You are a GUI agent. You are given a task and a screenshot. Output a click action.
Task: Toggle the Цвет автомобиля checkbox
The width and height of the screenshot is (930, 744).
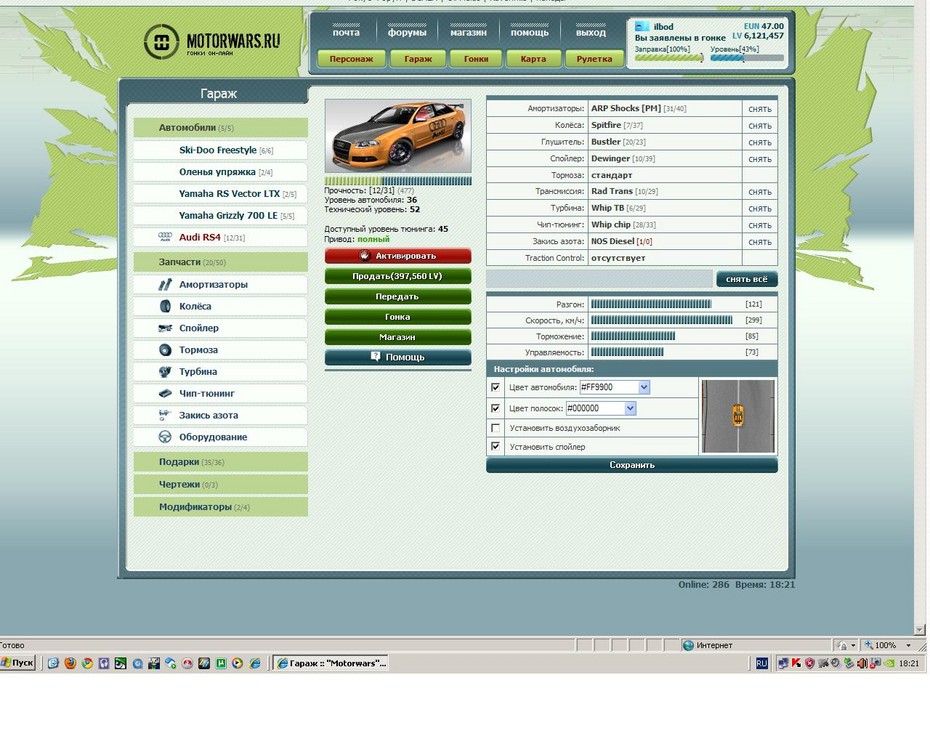pyautogui.click(x=496, y=387)
